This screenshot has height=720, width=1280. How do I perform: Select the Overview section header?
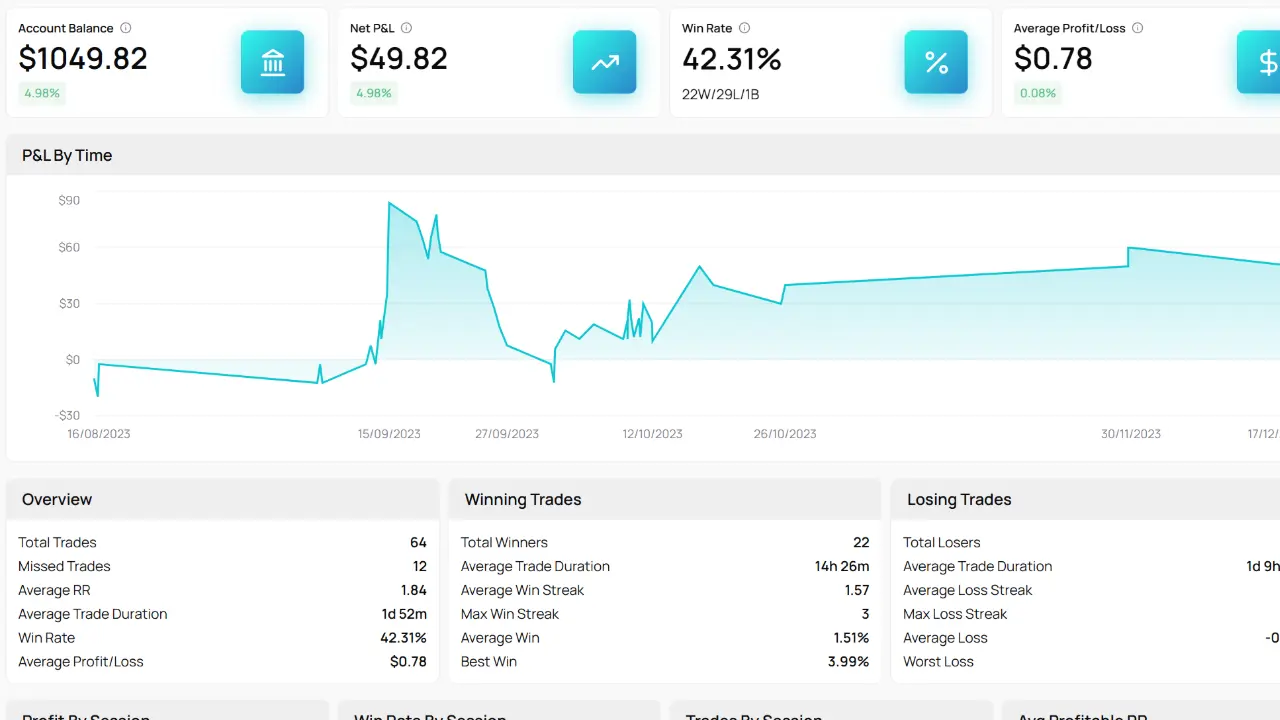click(x=57, y=499)
